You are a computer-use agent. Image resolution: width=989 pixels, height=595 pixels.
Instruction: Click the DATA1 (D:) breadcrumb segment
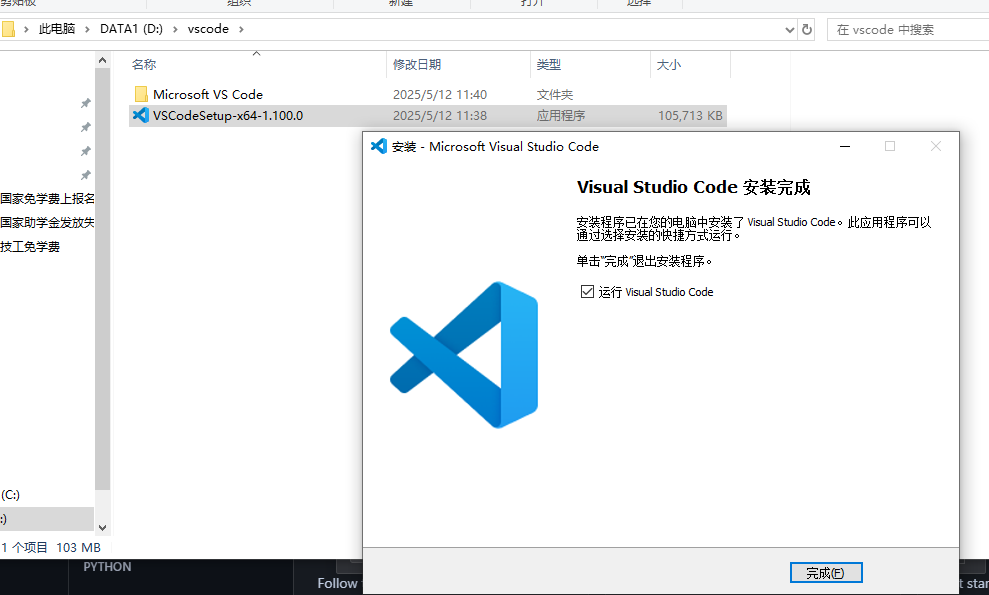(131, 29)
